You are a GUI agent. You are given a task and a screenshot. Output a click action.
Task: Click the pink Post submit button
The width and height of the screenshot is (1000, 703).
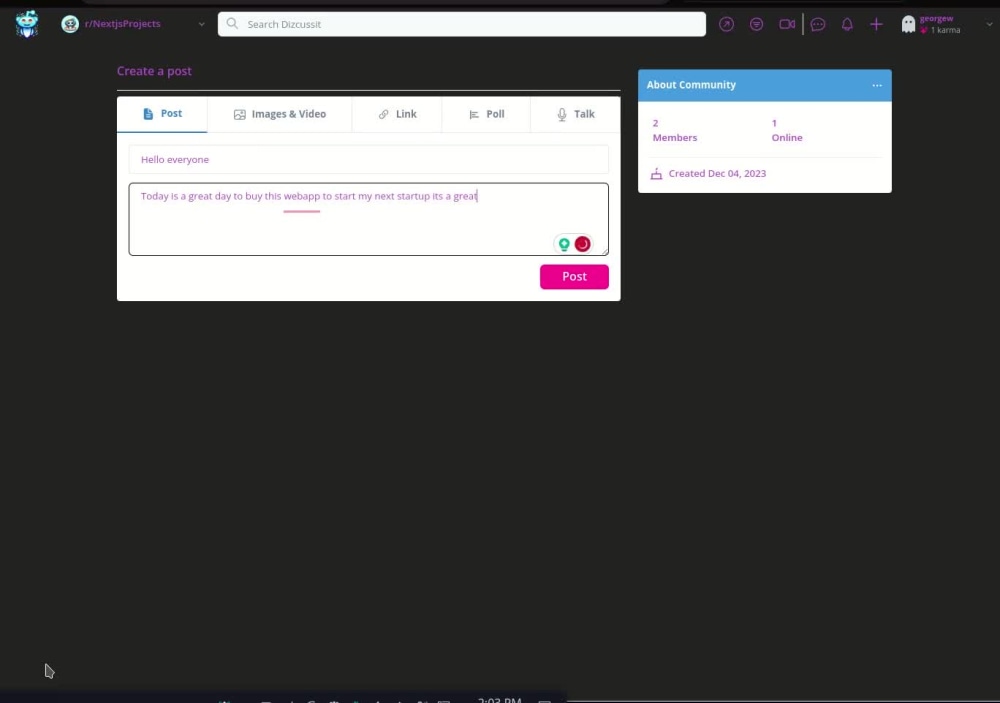point(574,276)
